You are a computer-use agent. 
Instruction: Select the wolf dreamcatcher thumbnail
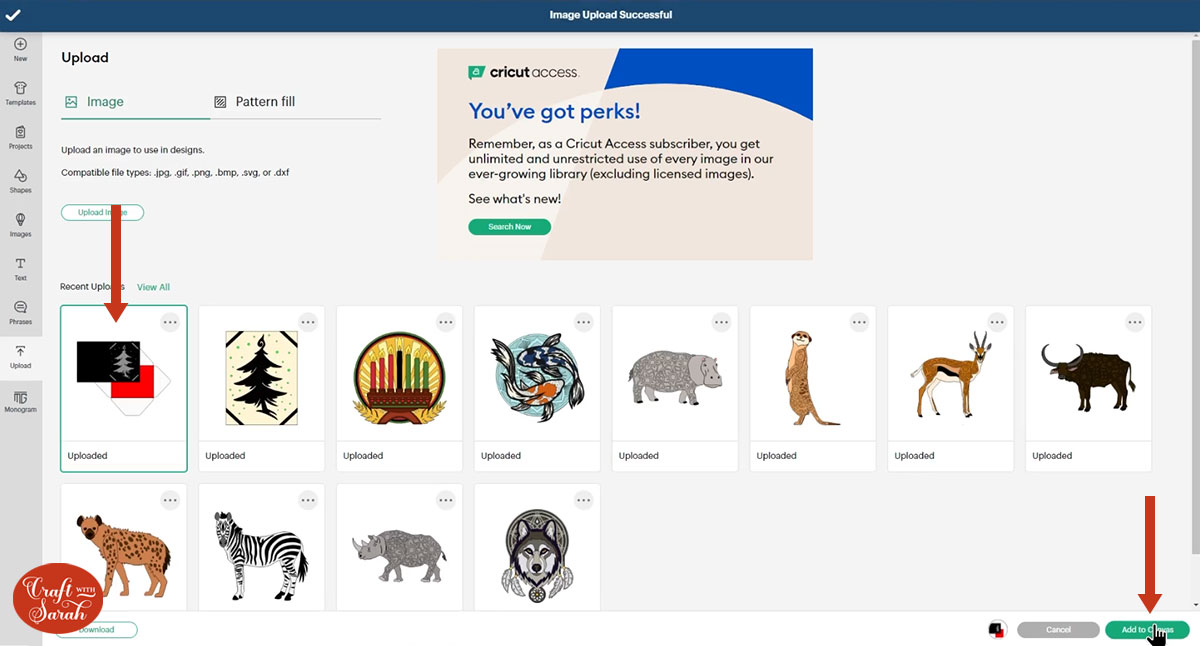[x=537, y=550]
